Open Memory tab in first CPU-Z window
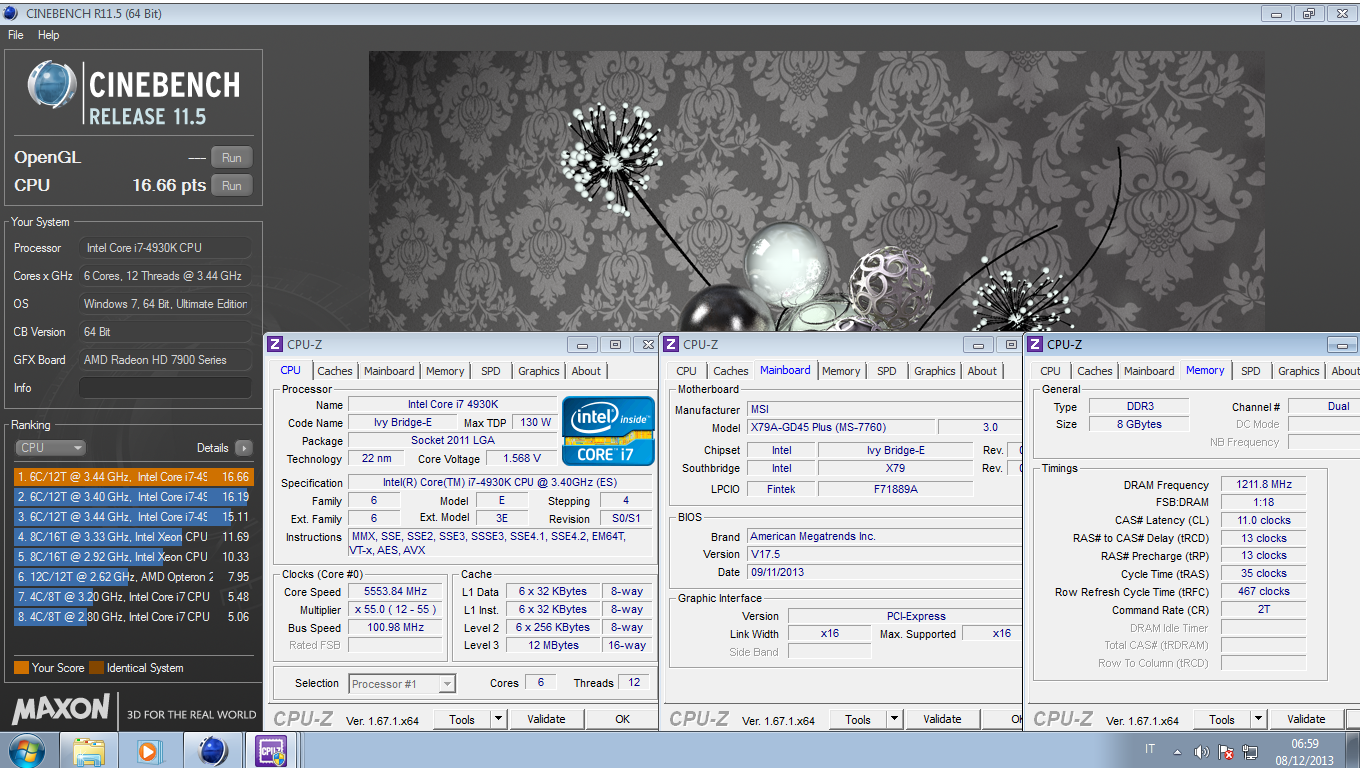 [x=445, y=371]
